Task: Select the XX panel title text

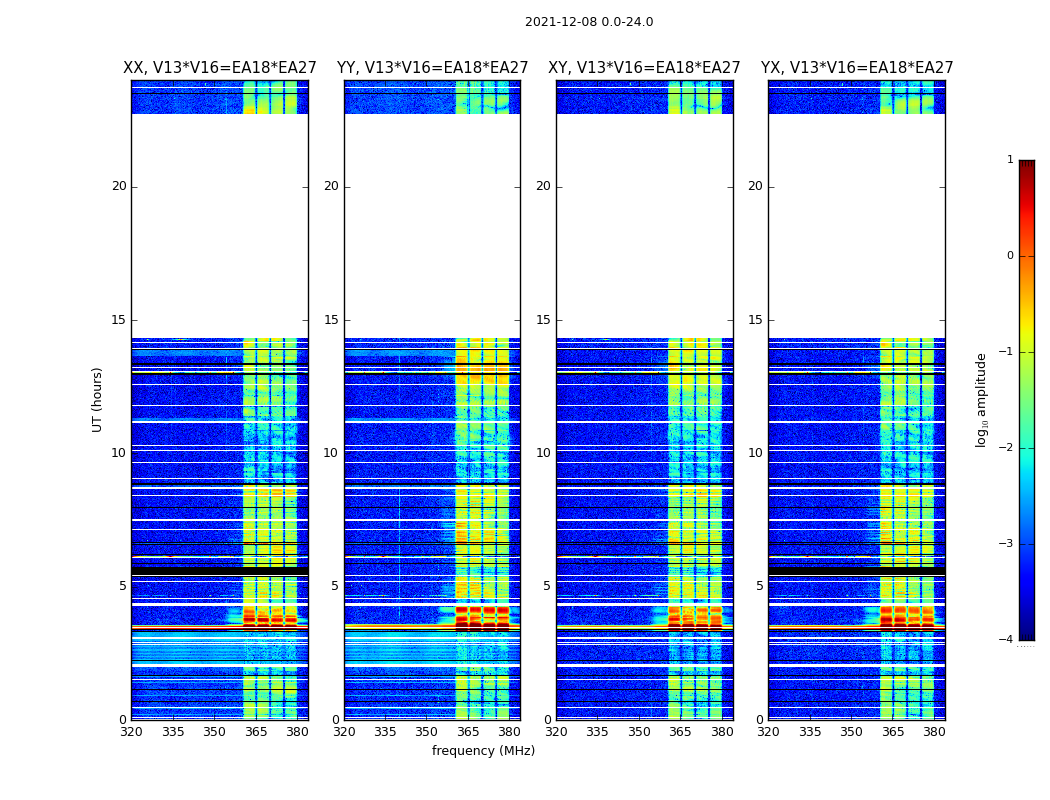Action: coord(219,68)
